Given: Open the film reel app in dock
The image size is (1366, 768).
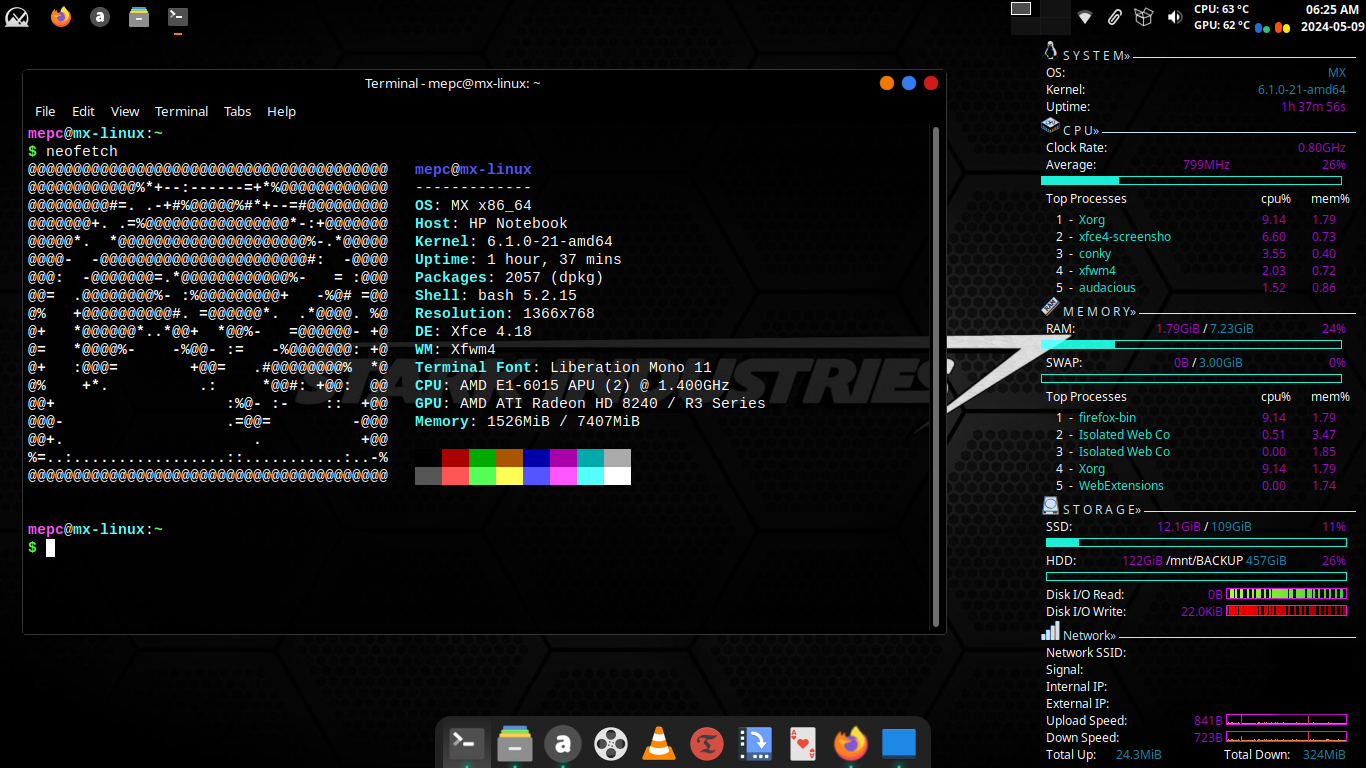Looking at the screenshot, I should (x=610, y=743).
